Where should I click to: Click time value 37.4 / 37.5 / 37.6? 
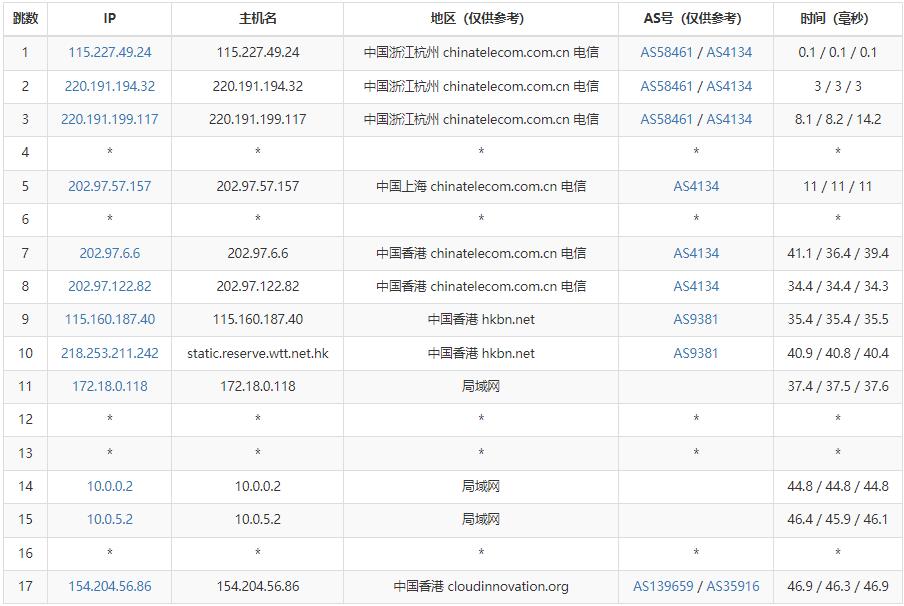[x=838, y=386]
